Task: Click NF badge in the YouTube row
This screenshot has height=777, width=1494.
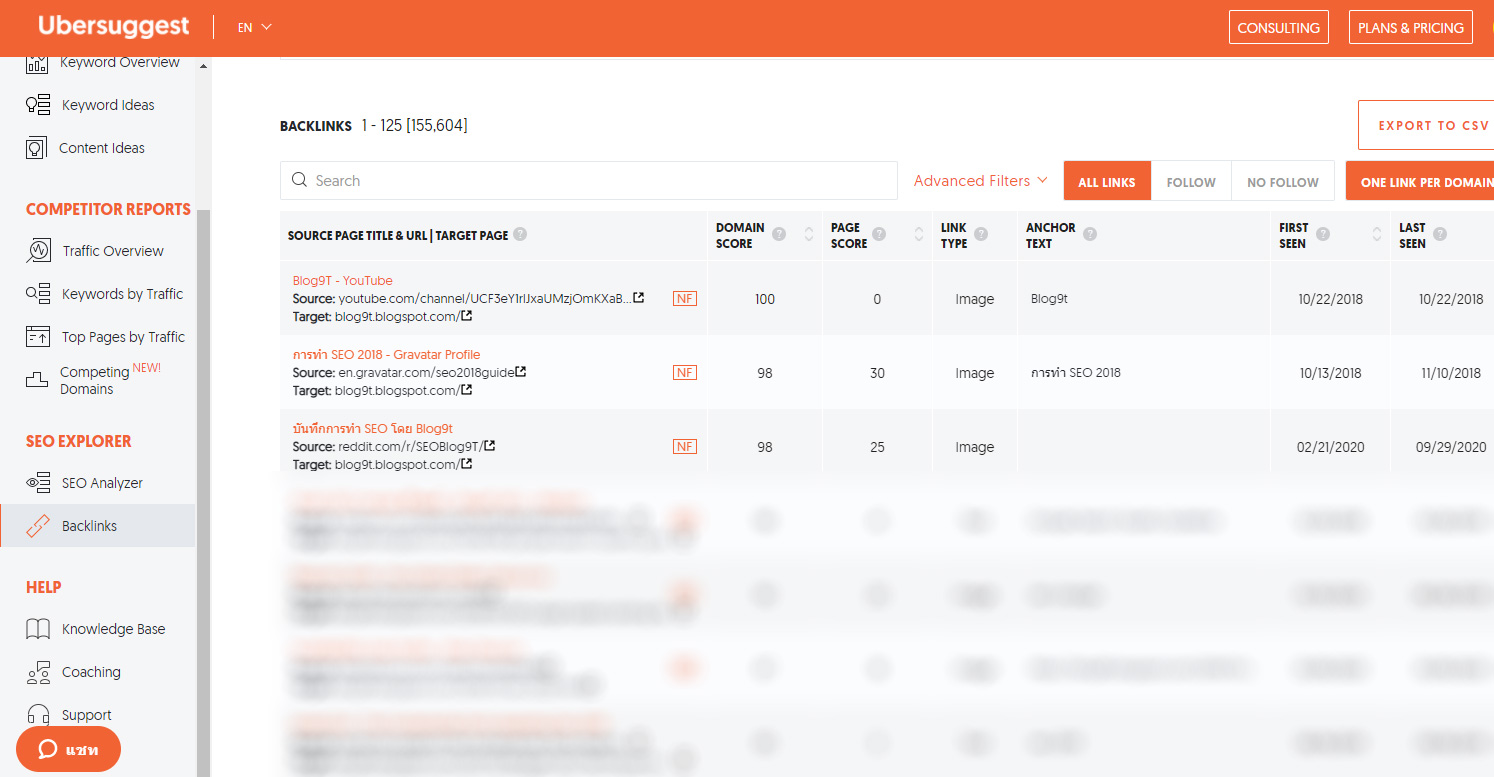Action: tap(685, 298)
